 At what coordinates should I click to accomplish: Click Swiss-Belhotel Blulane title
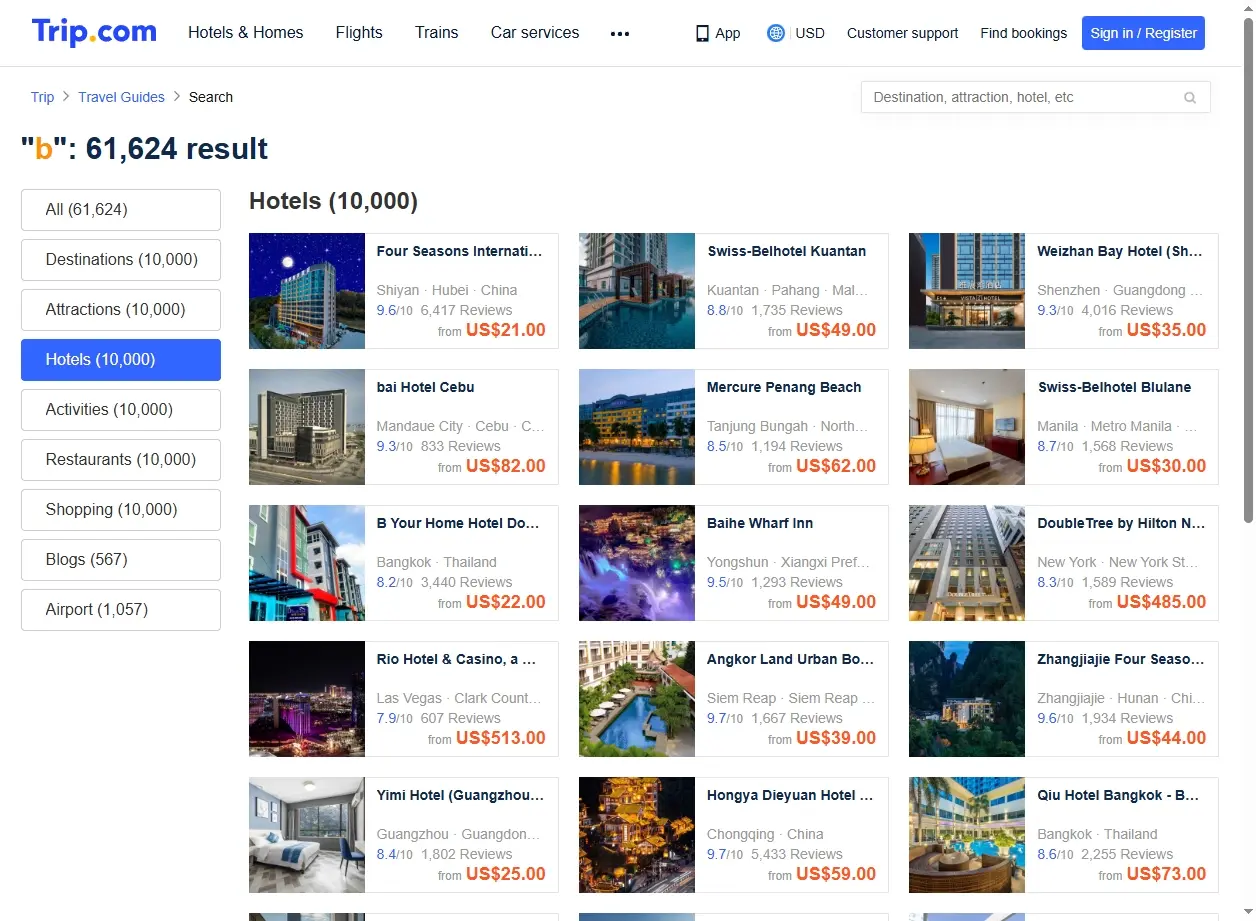coord(1115,387)
